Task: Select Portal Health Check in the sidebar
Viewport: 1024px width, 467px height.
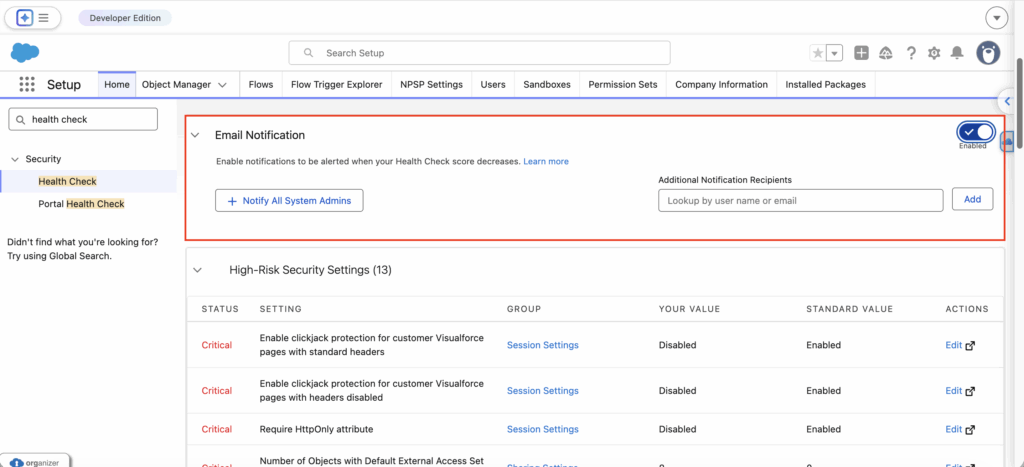Action: [x=81, y=204]
